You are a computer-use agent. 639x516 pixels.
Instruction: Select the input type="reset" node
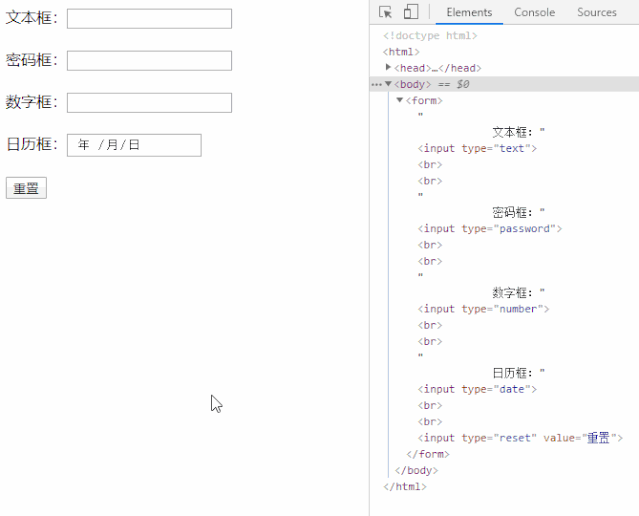520,438
